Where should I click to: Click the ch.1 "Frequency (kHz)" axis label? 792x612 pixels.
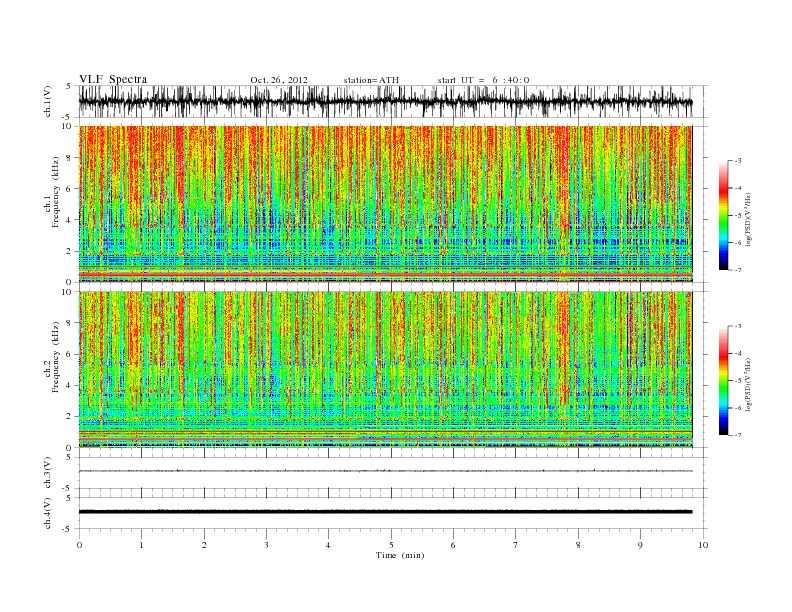(55, 192)
